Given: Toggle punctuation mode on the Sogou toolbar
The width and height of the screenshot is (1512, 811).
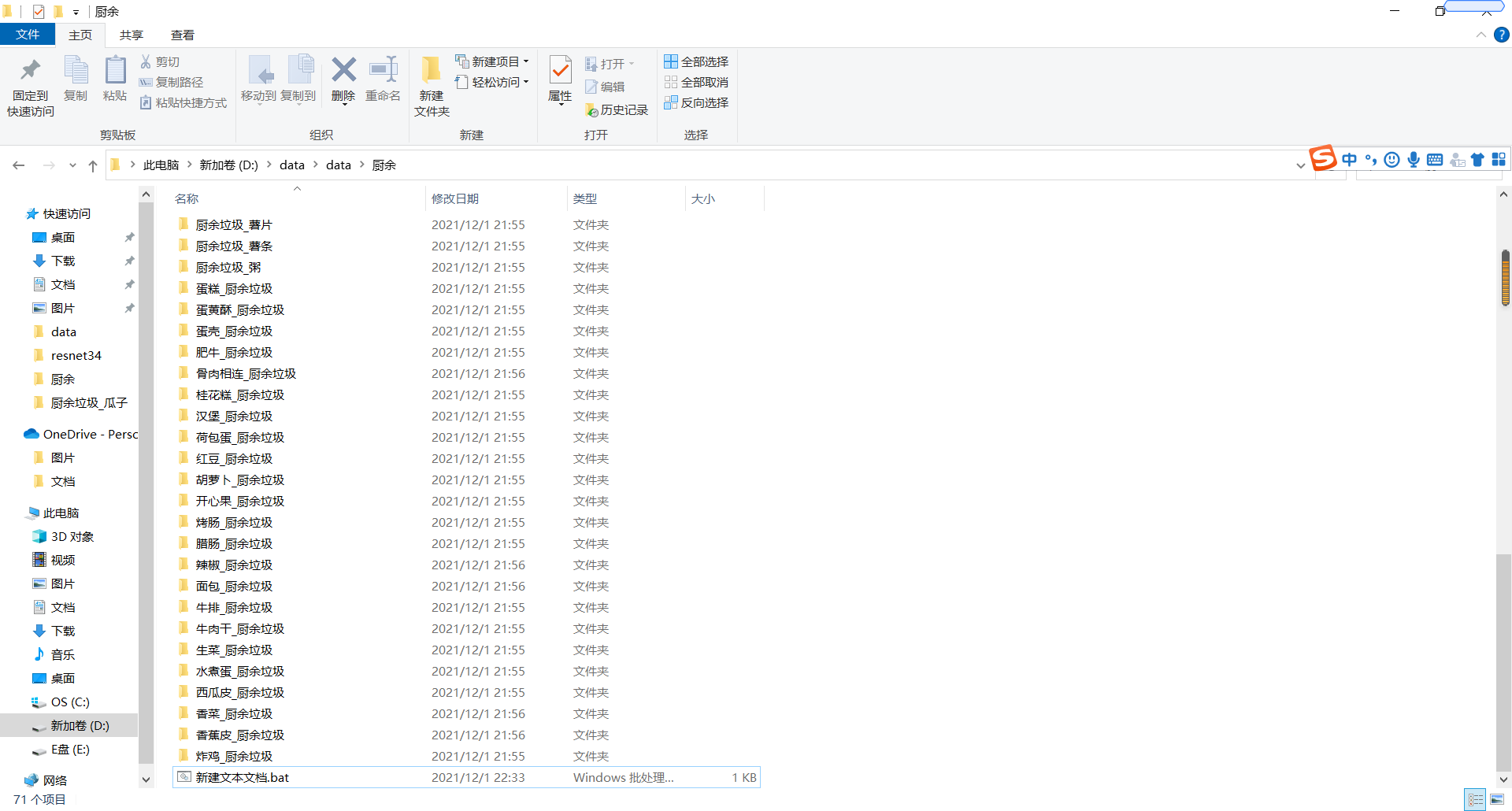Looking at the screenshot, I should (x=1370, y=159).
